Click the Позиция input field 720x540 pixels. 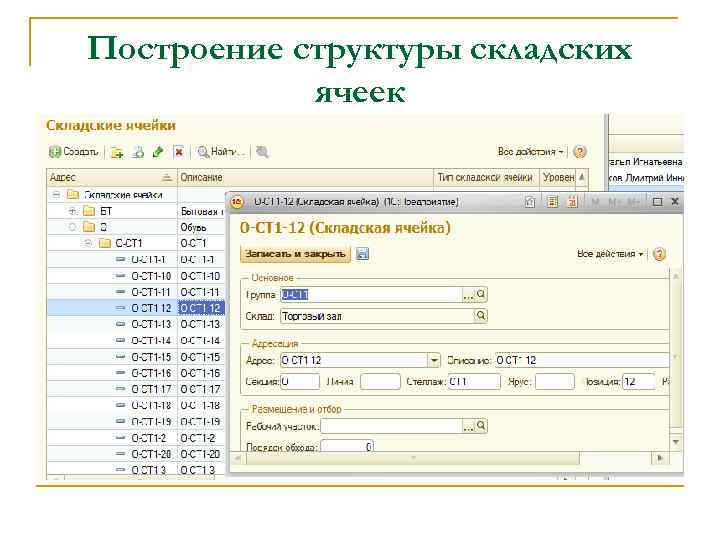click(x=639, y=382)
